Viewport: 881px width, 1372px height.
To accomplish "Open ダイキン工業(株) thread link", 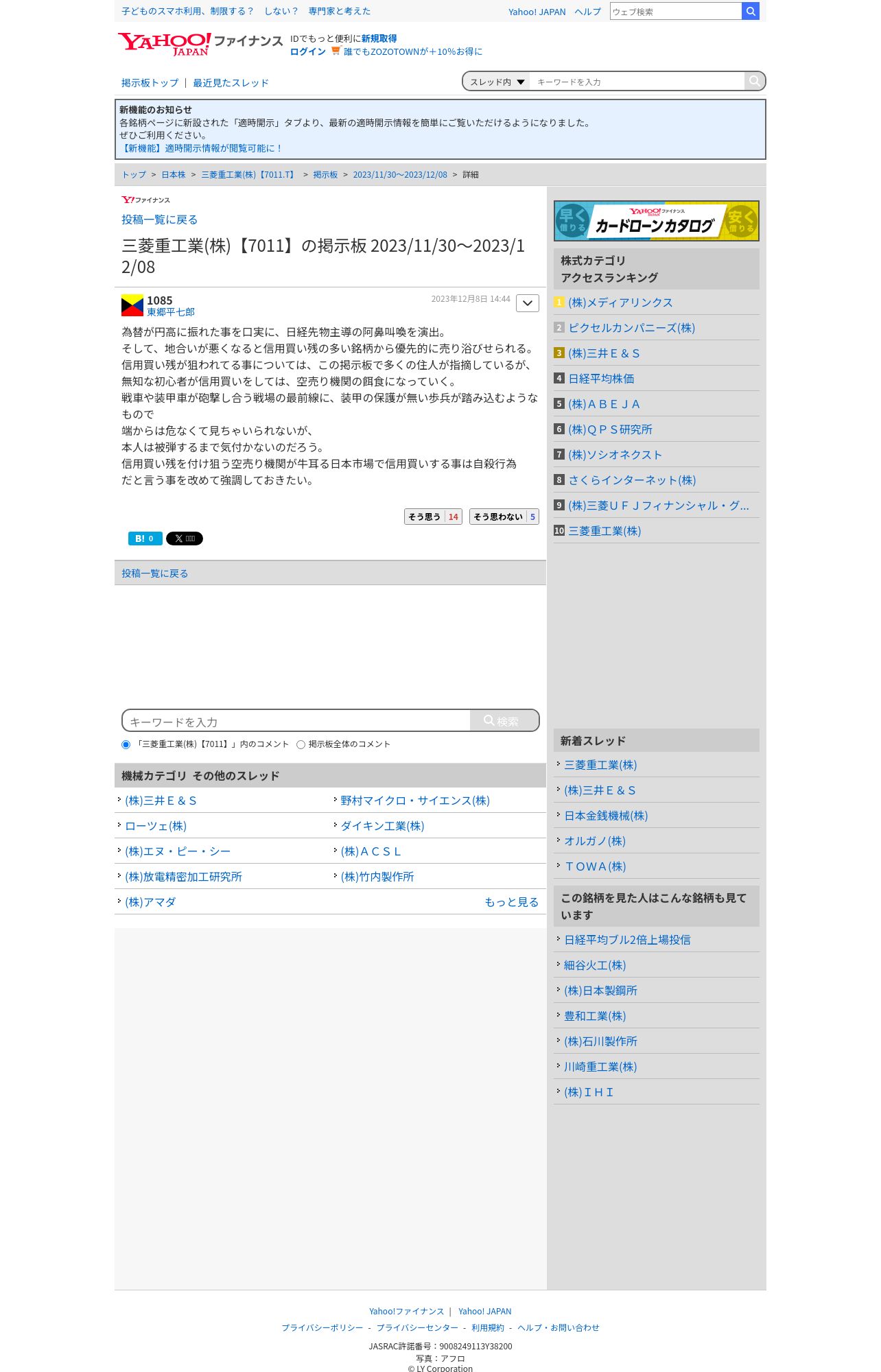I will click(x=382, y=826).
